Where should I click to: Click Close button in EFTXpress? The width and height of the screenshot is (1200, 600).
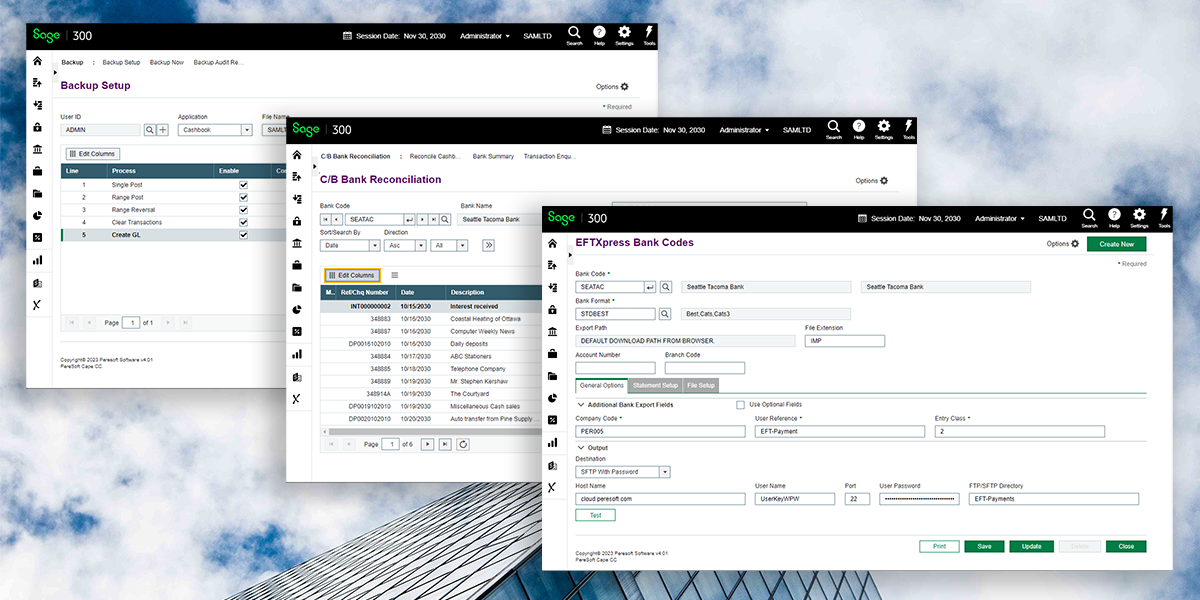[x=1126, y=547]
